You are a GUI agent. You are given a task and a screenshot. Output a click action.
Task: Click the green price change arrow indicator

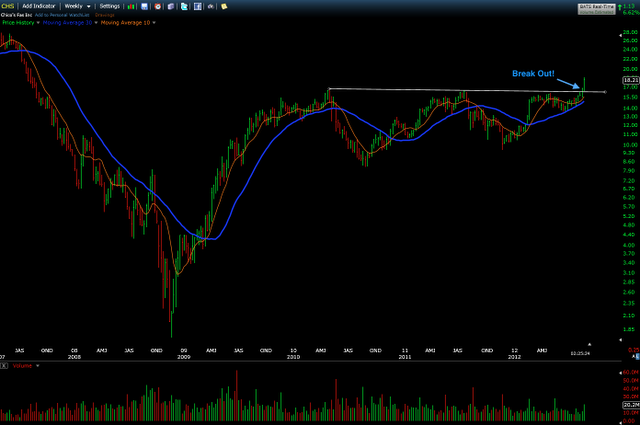[620, 7]
